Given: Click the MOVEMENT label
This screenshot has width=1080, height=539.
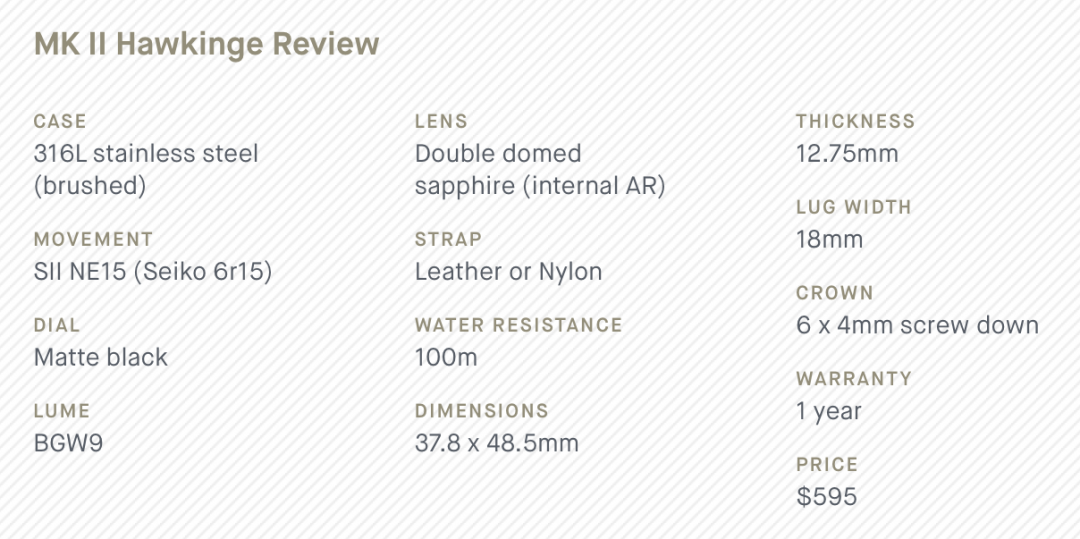Looking at the screenshot, I should (93, 240).
